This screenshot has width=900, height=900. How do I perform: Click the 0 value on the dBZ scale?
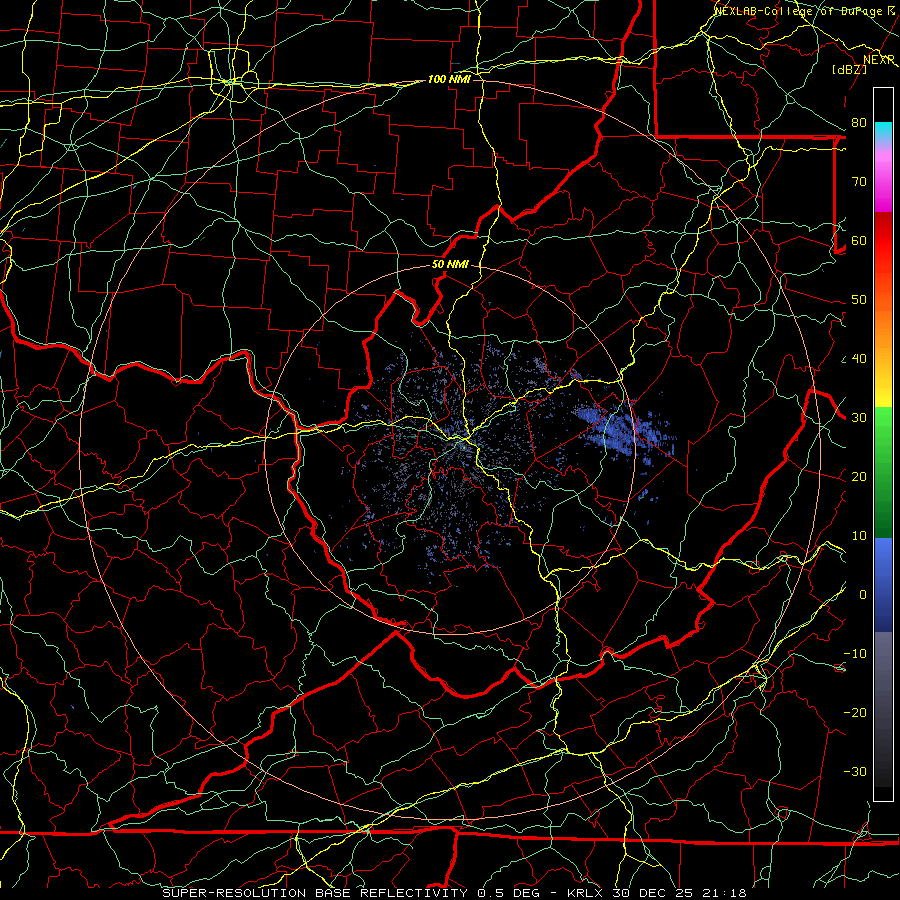coord(863,595)
